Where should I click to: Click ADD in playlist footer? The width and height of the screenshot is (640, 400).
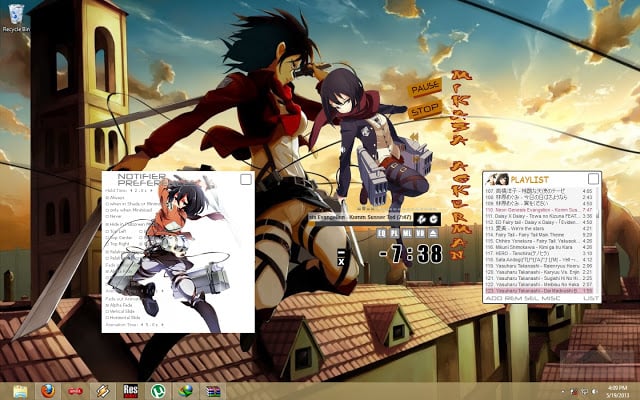point(494,298)
